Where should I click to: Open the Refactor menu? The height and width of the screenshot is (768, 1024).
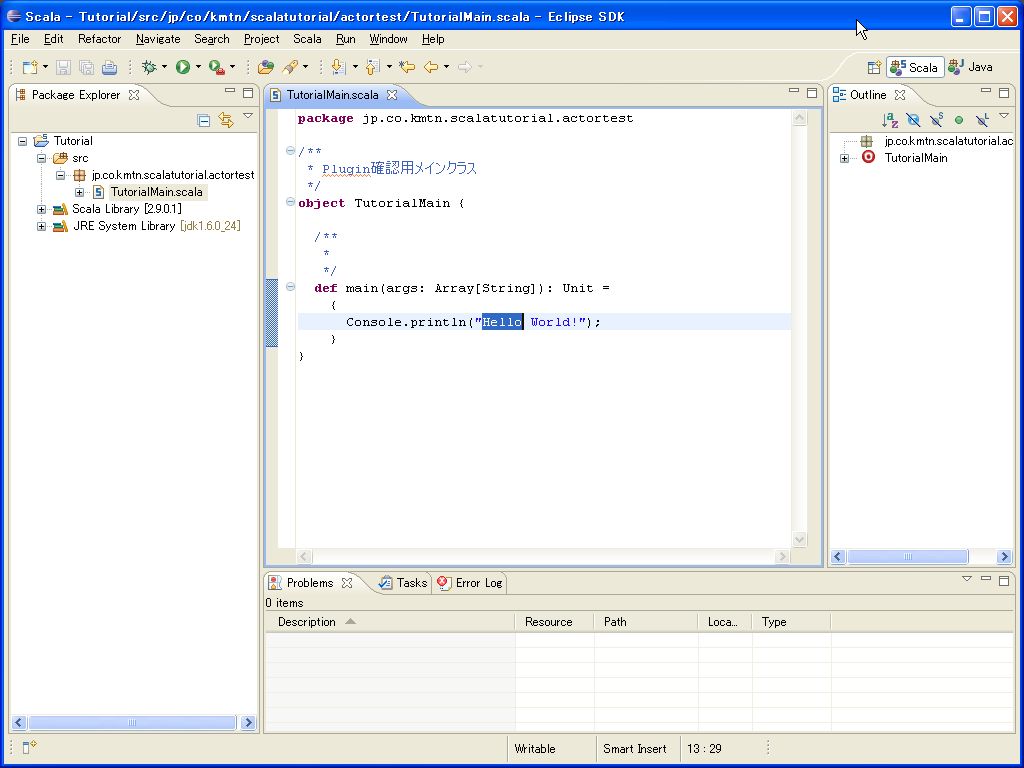tap(99, 39)
